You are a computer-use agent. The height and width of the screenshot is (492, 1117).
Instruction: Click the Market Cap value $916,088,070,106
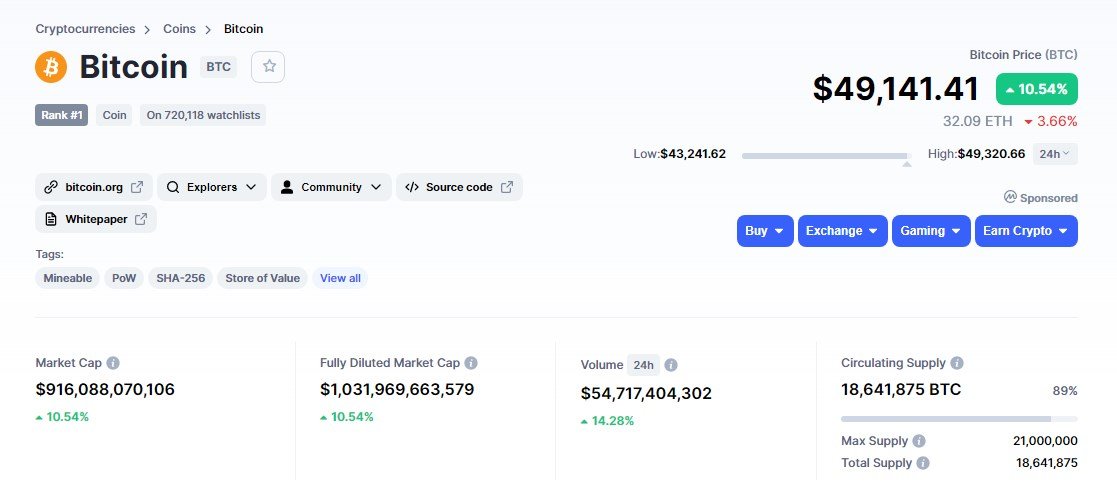click(x=105, y=389)
